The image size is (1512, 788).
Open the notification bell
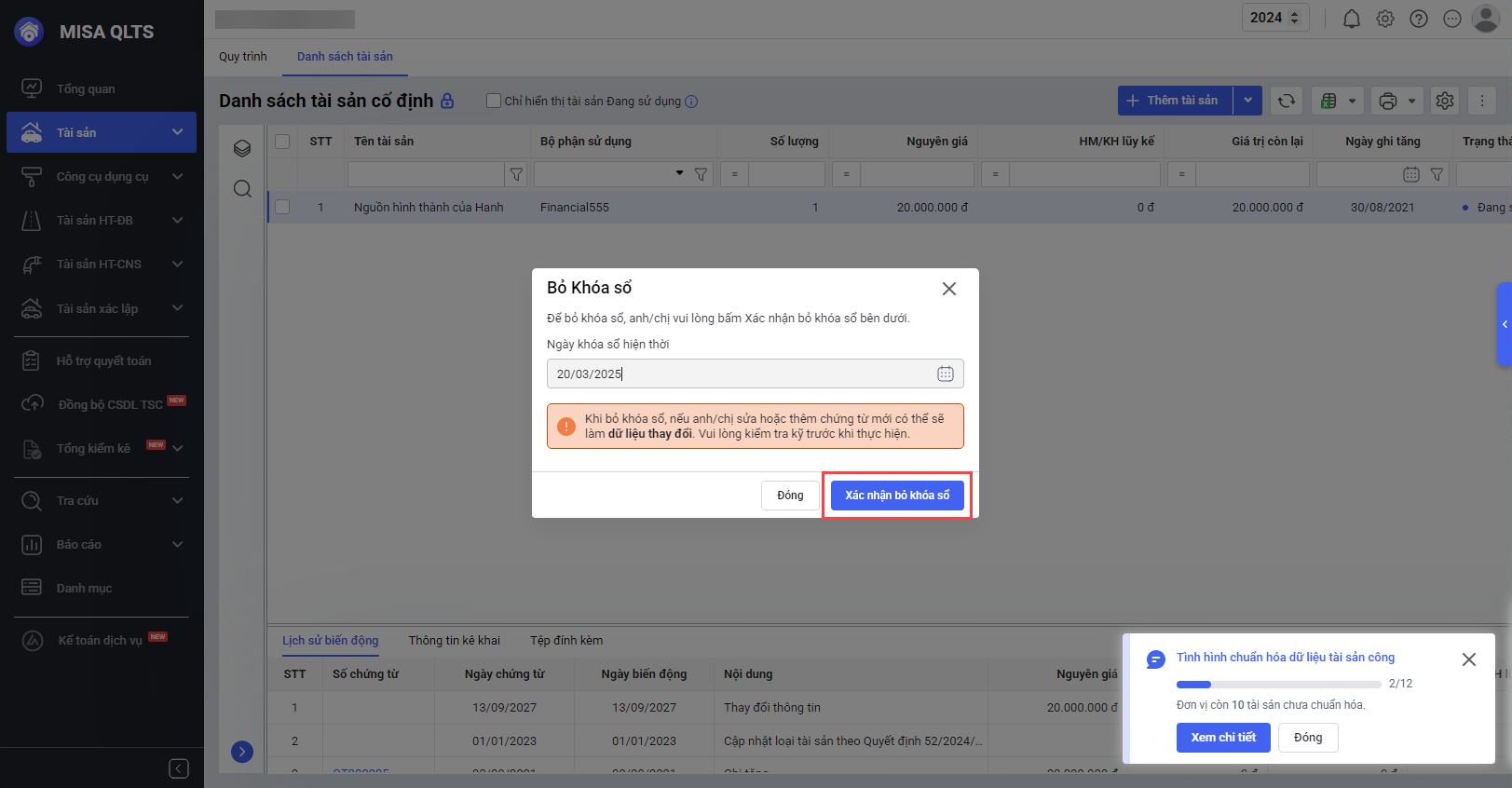(1351, 19)
